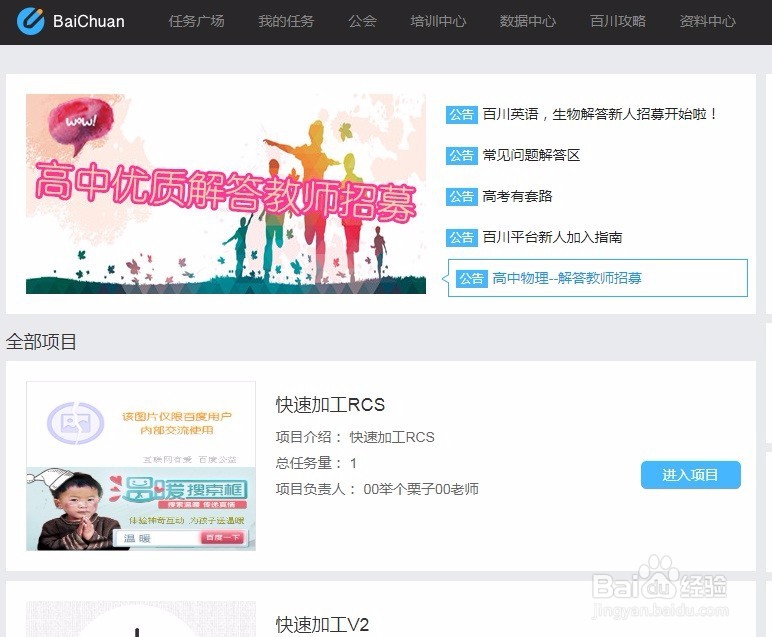Click the 快速加工RCS project thumbnail image

coord(141,466)
